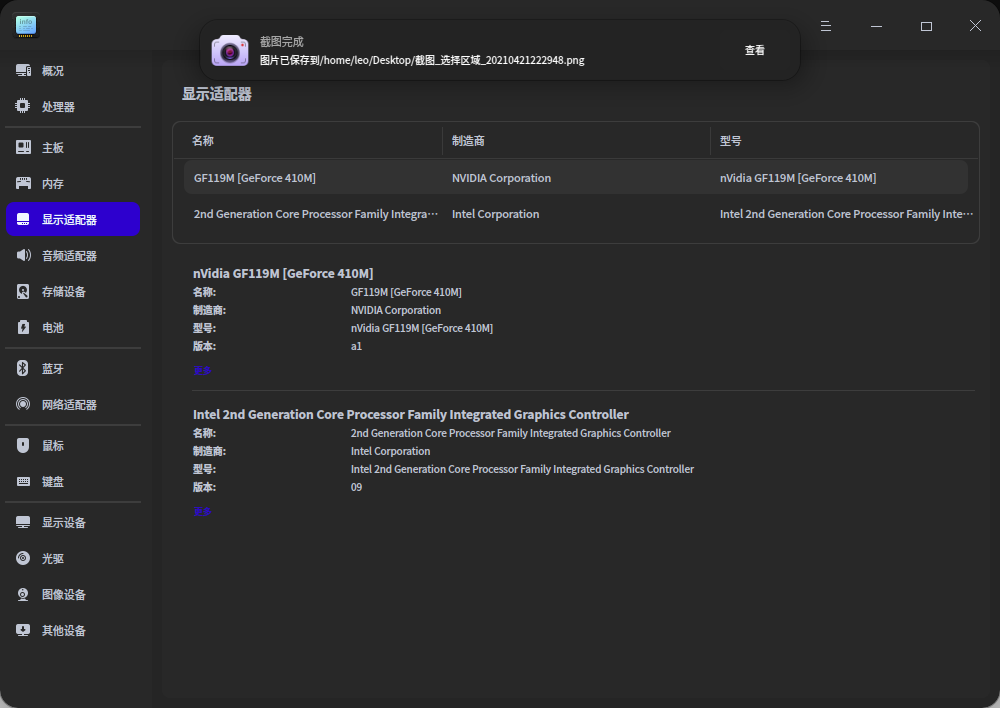Switch to the 处理器 sidebar entry

tap(73, 107)
